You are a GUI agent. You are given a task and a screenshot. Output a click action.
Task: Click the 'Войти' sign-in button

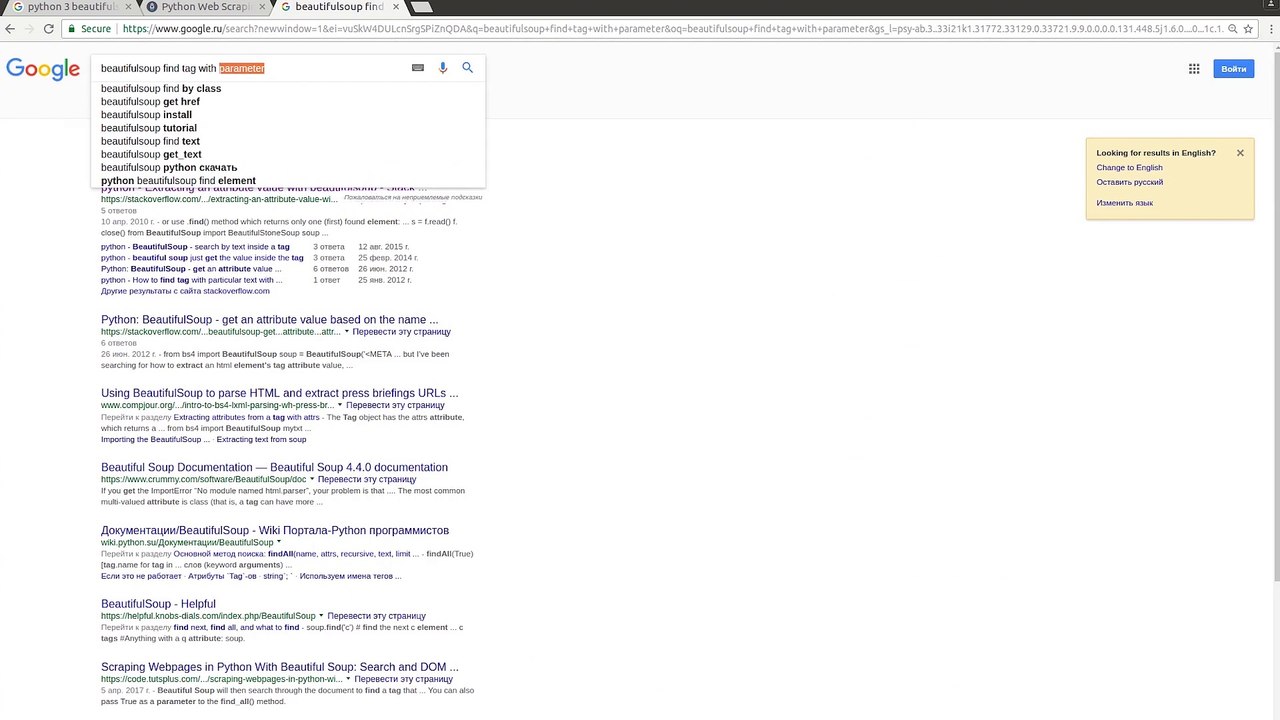tap(1233, 69)
